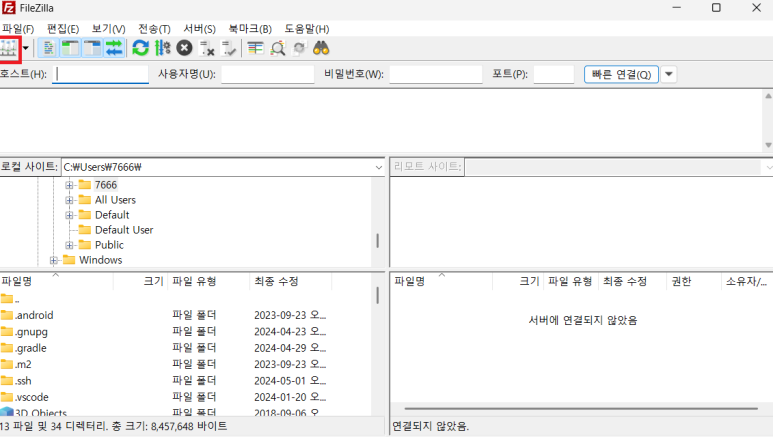
Task: Open the Site Manager icon
Action: [8, 48]
